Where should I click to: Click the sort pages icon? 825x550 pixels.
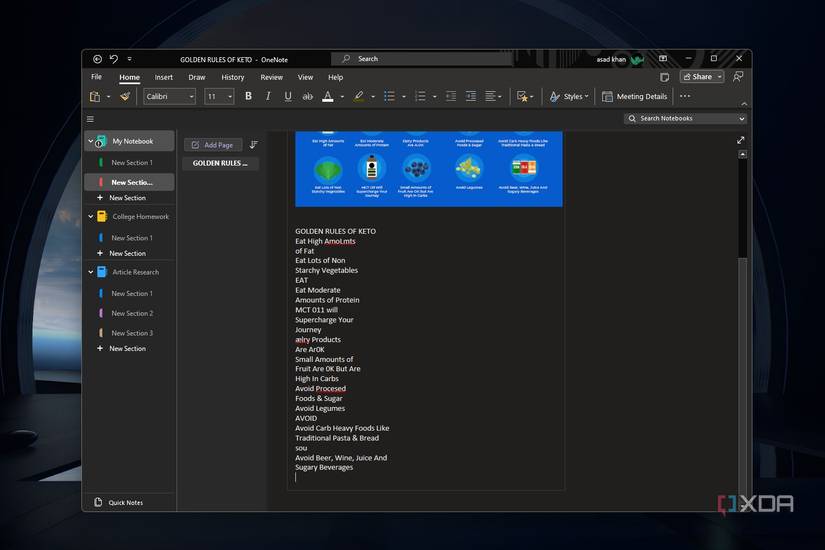pos(254,145)
